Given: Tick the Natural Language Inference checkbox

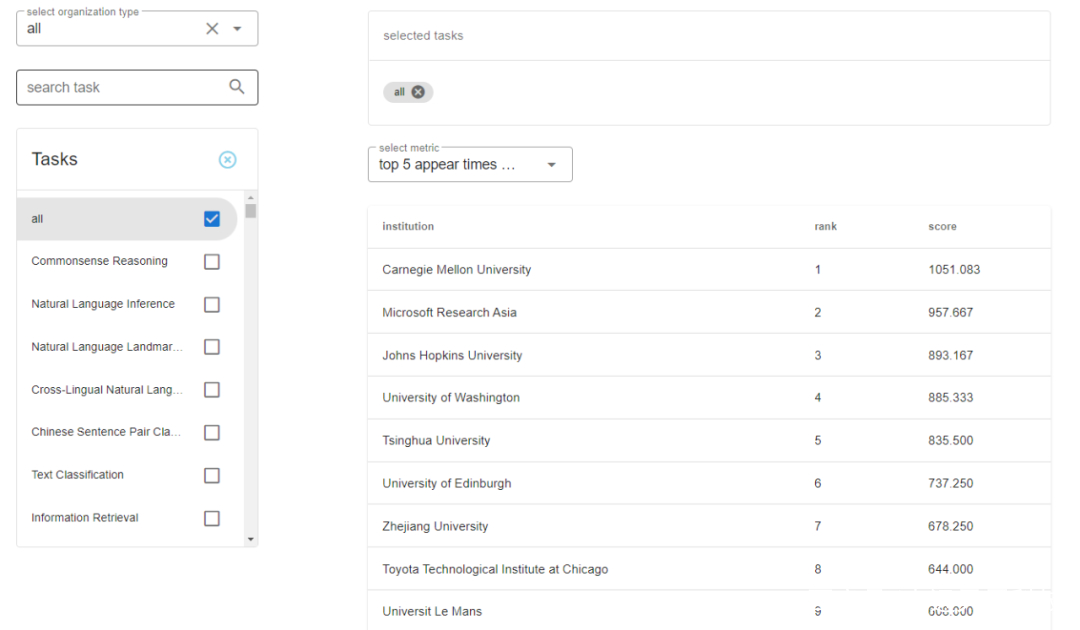Looking at the screenshot, I should point(212,304).
